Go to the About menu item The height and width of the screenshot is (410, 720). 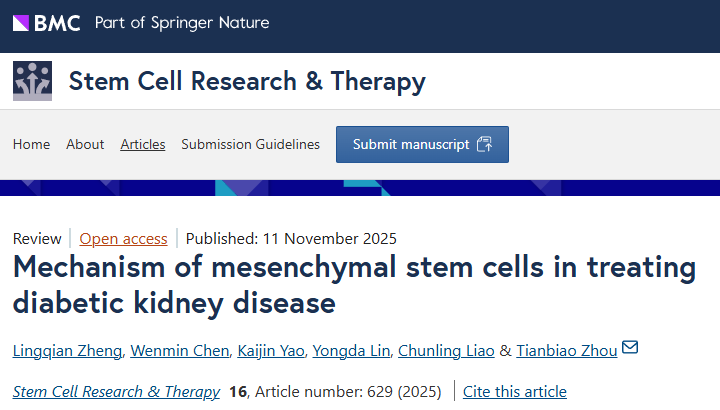(85, 144)
